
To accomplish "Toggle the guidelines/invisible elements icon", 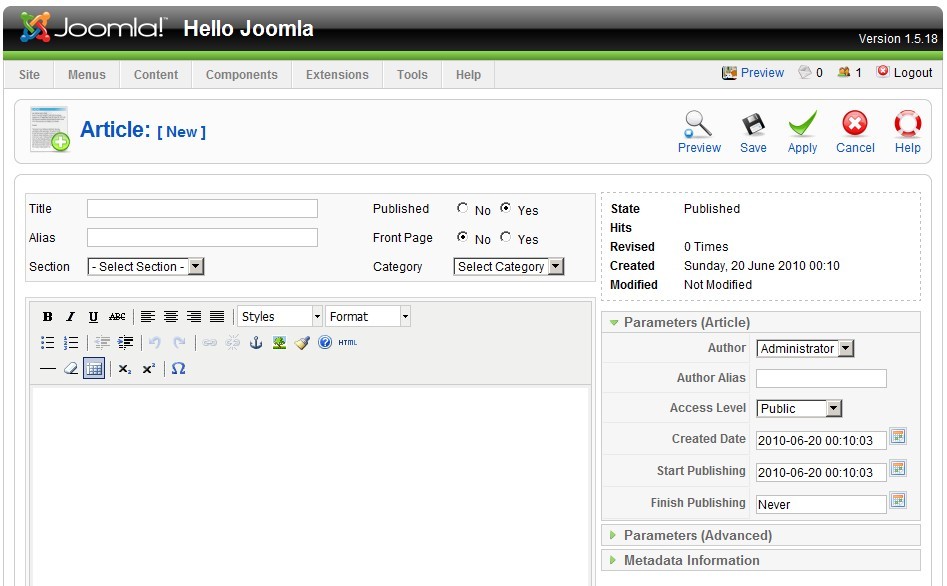I will [x=94, y=369].
